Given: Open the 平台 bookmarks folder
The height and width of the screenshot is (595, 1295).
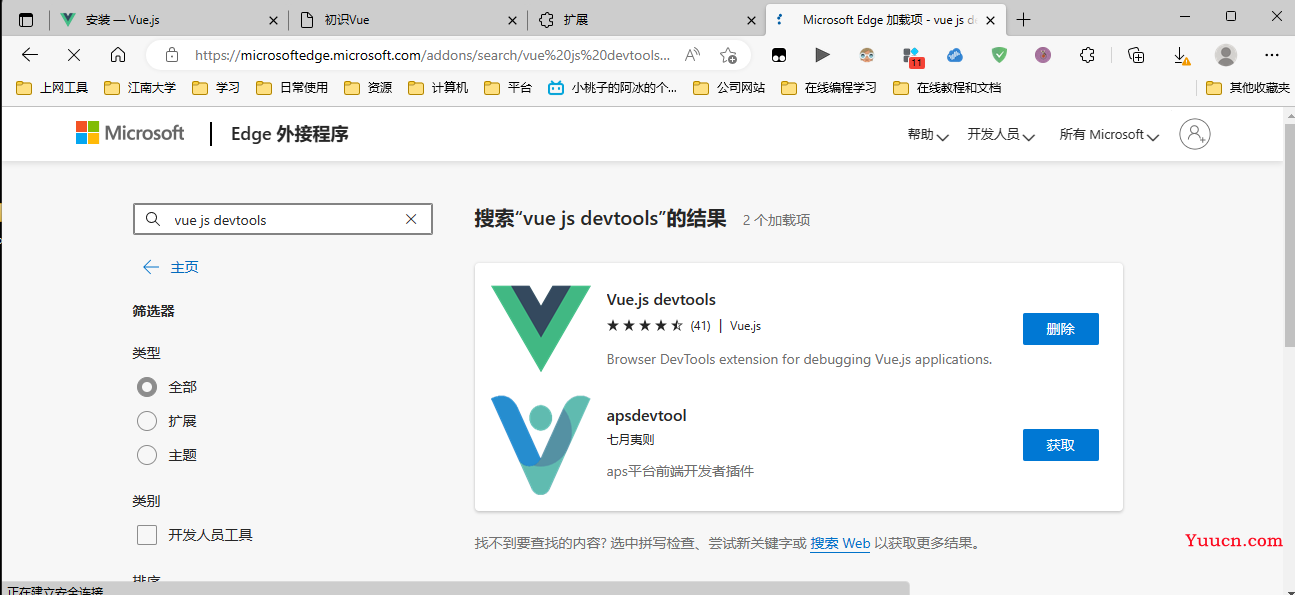Looking at the screenshot, I should 508,88.
